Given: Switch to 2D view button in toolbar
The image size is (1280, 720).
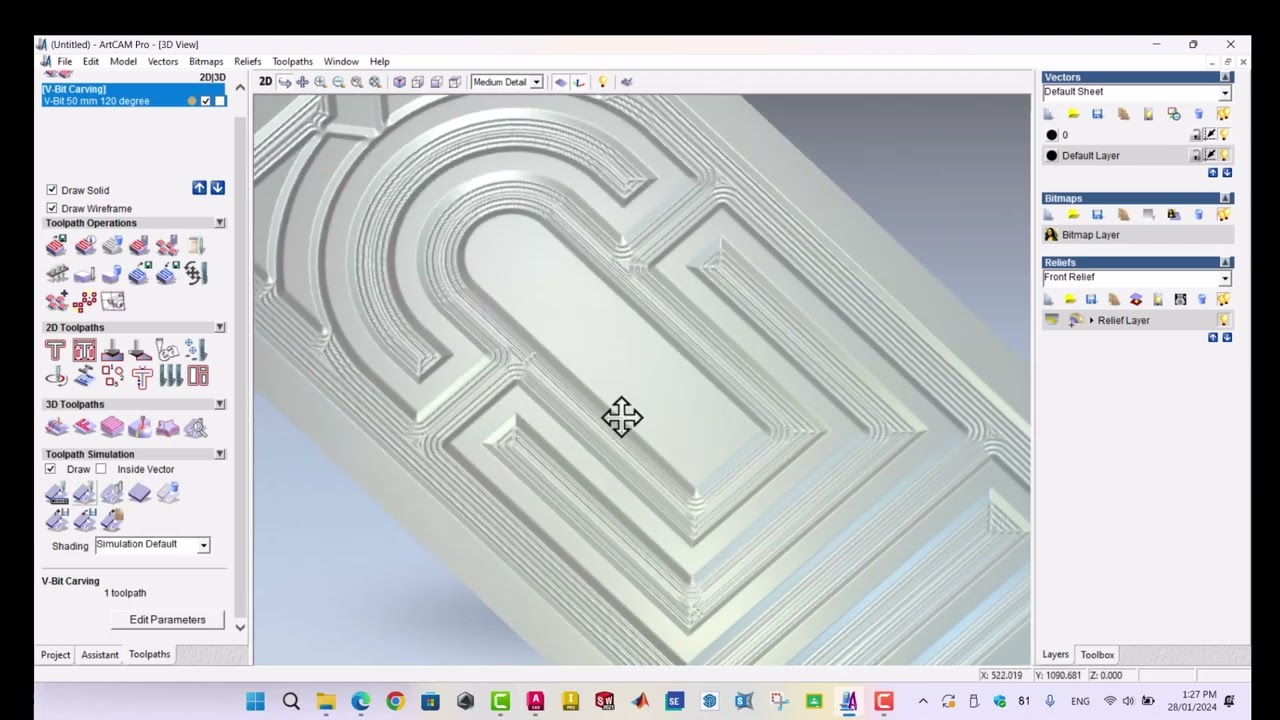Looking at the screenshot, I should point(265,82).
